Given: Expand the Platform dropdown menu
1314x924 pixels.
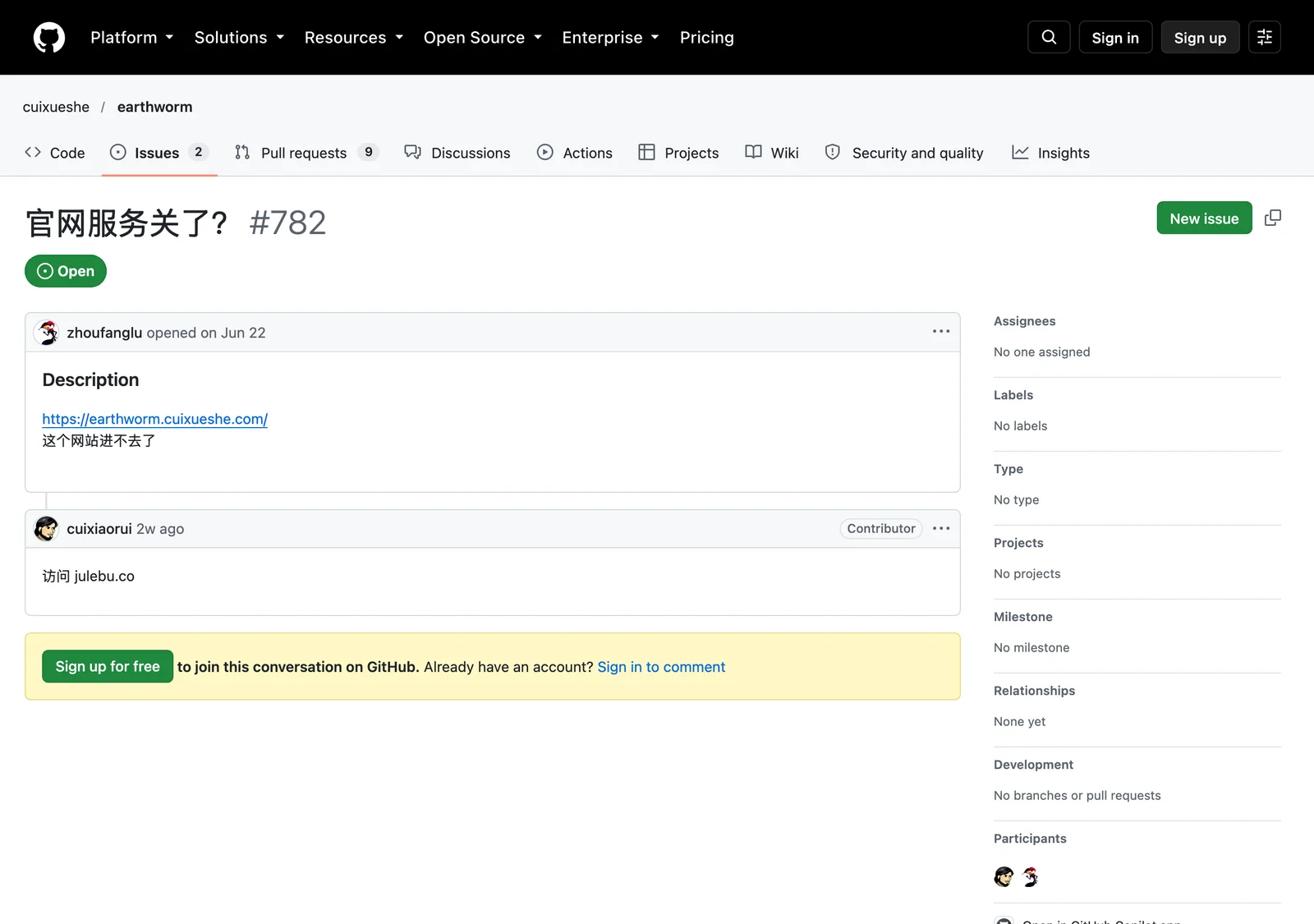Looking at the screenshot, I should (131, 38).
